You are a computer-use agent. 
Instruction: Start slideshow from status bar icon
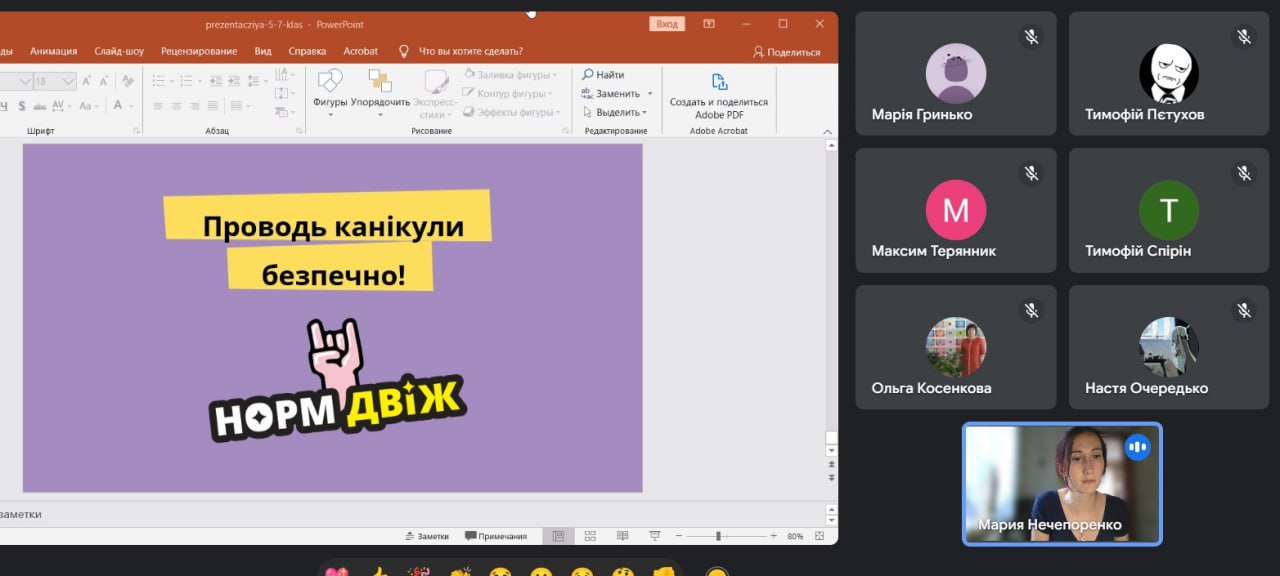tap(655, 536)
